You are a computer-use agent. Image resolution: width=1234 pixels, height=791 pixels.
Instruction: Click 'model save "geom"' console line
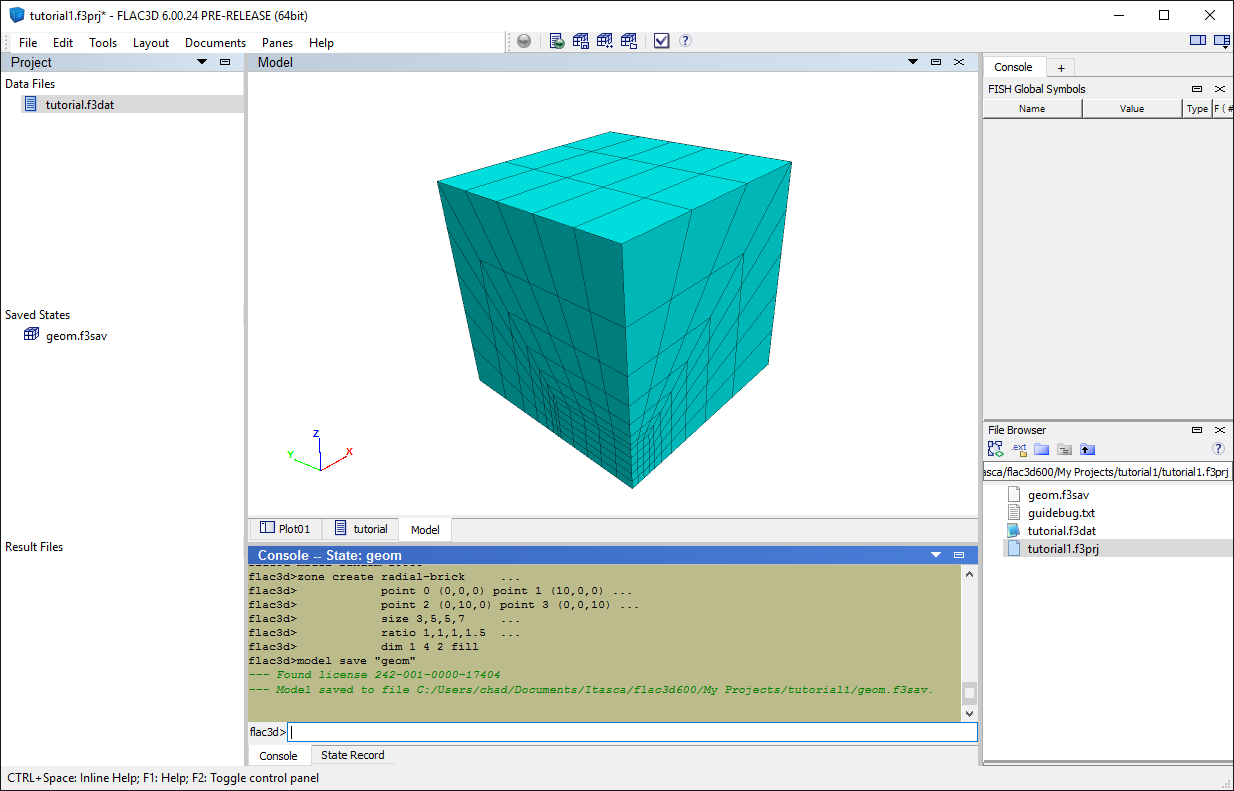pyautogui.click(x=356, y=661)
